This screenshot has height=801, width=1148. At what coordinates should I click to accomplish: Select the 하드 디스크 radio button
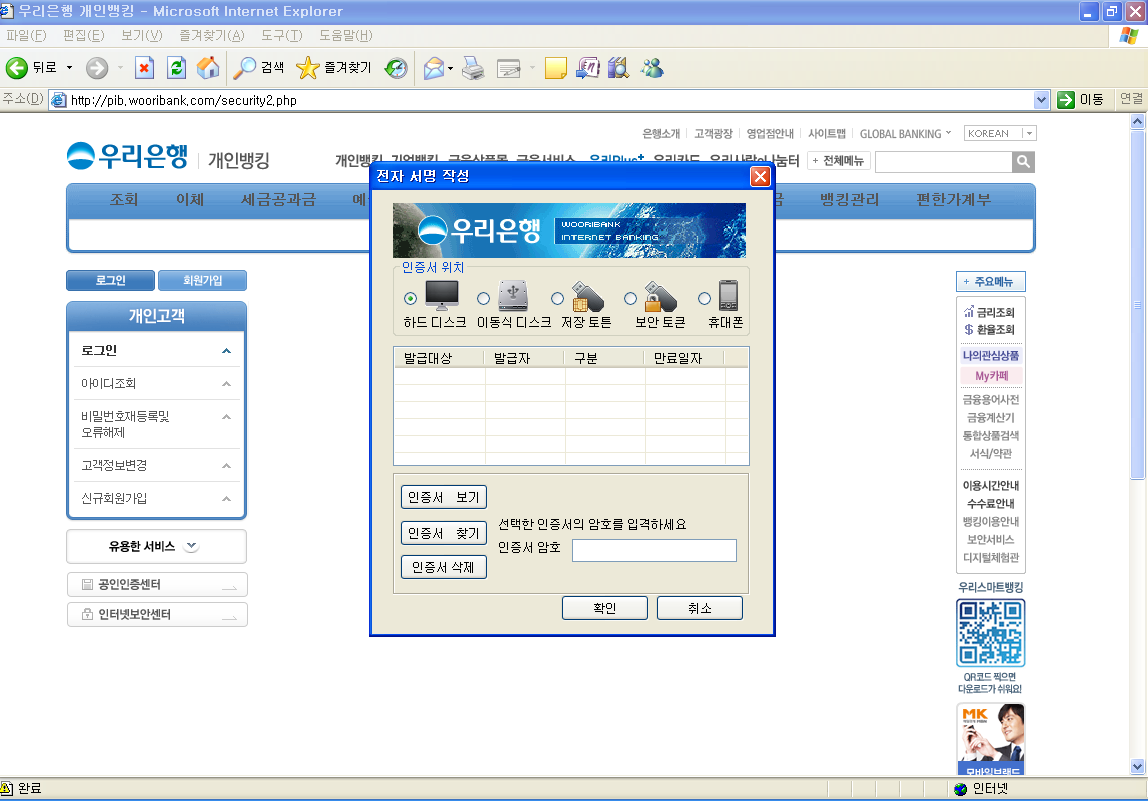pos(410,298)
